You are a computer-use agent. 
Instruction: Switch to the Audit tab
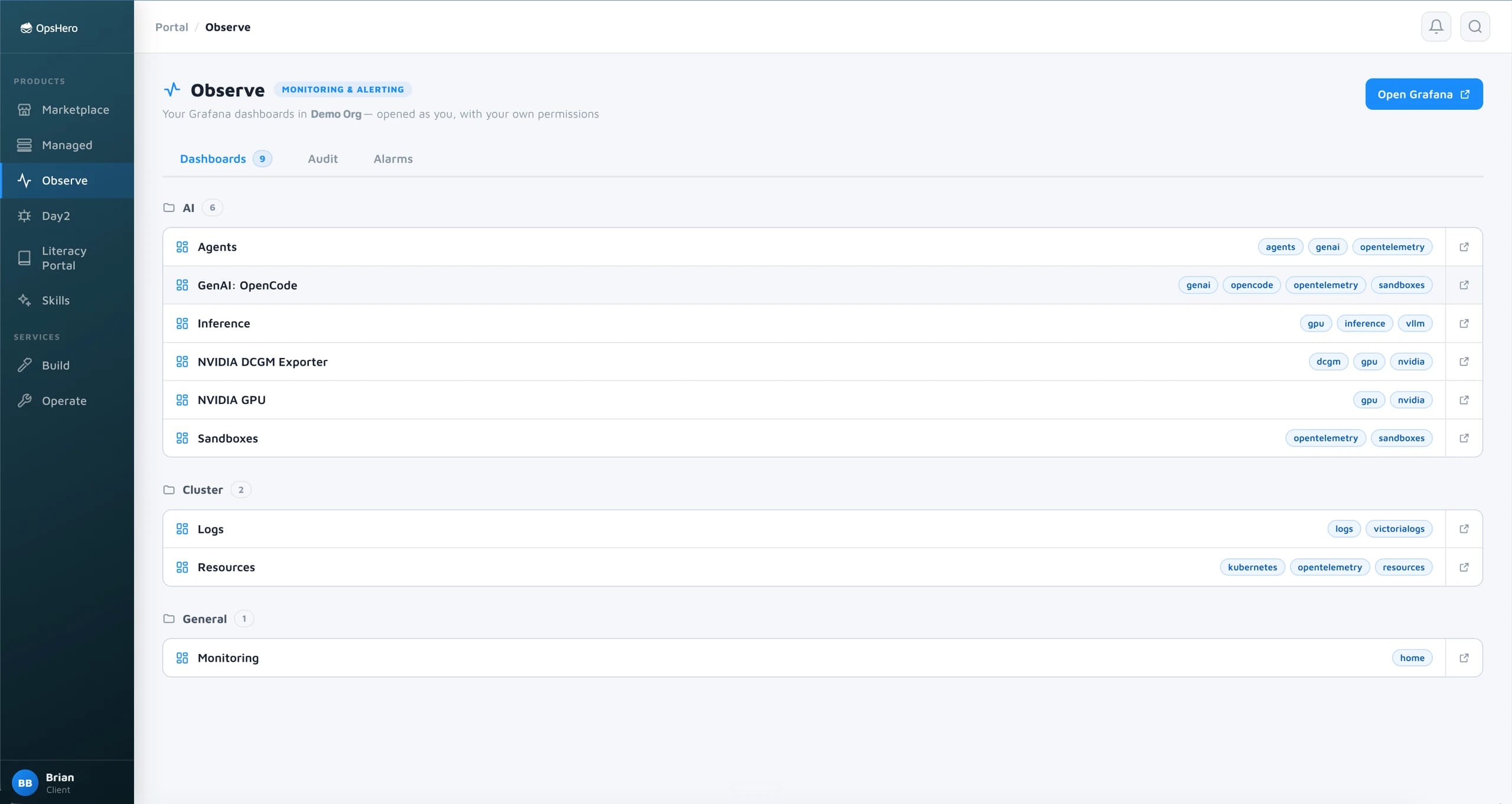point(322,159)
